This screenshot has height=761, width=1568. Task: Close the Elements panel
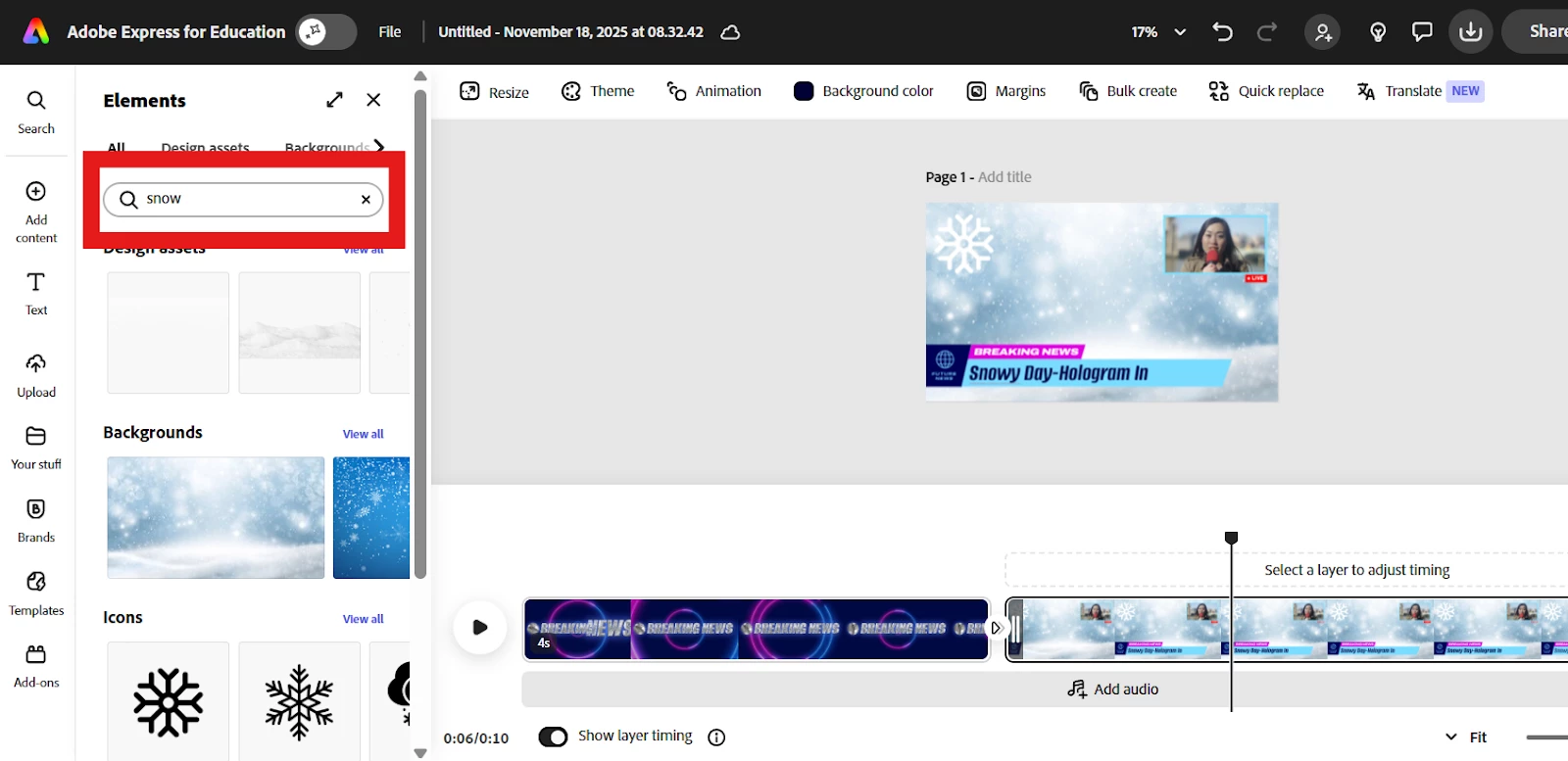click(x=373, y=100)
